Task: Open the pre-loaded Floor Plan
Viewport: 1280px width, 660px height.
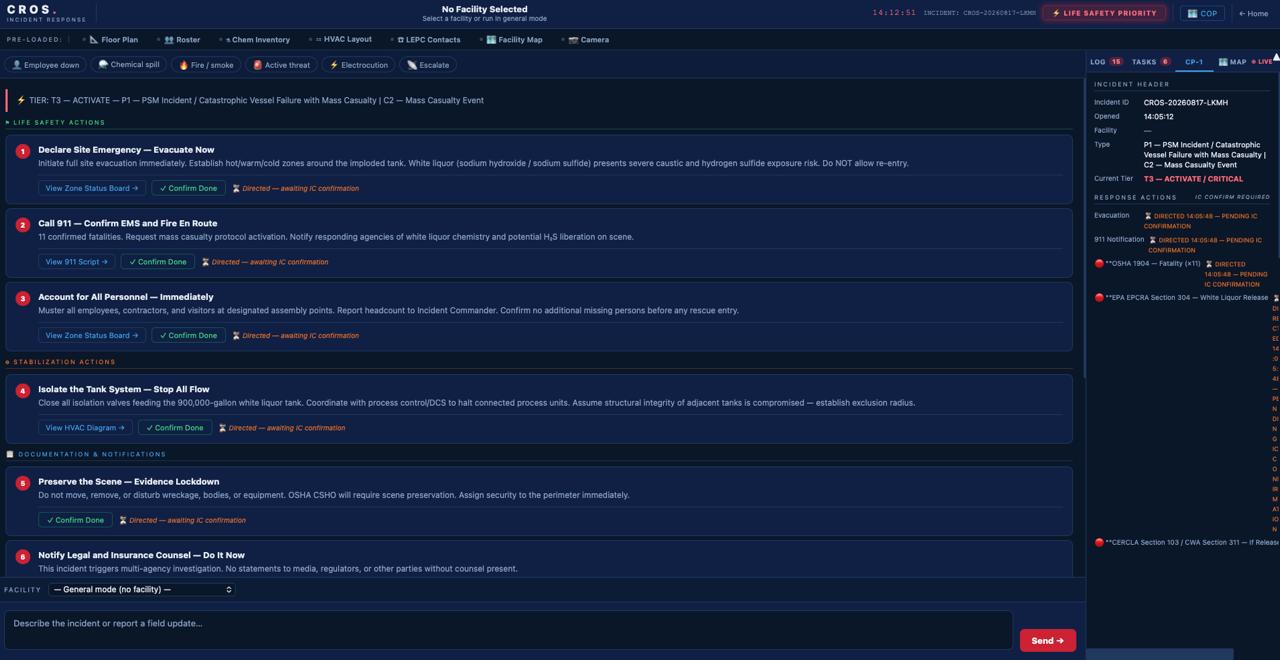Action: [x=113, y=40]
